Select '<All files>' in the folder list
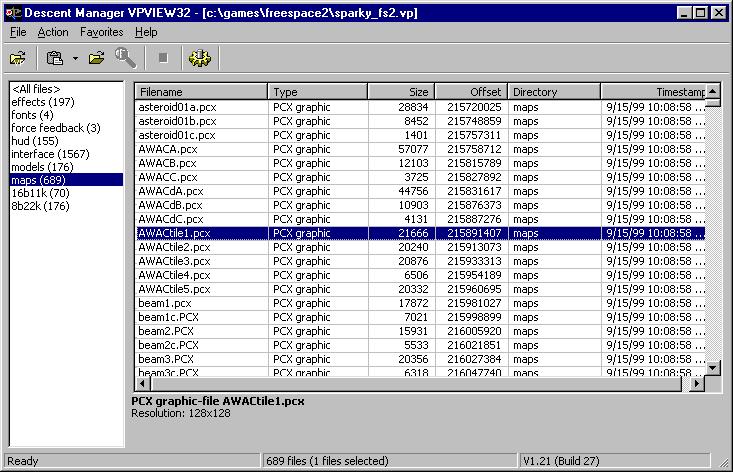Viewport: 733px width, 472px height. click(36, 89)
